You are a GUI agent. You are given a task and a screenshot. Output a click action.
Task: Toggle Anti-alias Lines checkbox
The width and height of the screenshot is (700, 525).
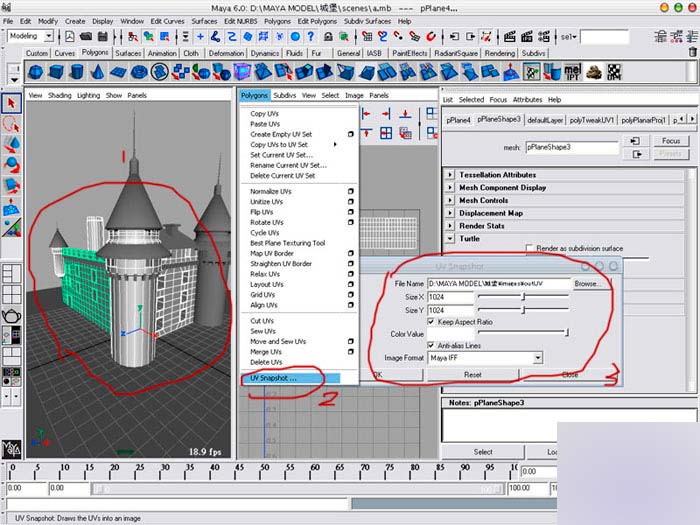click(x=431, y=346)
